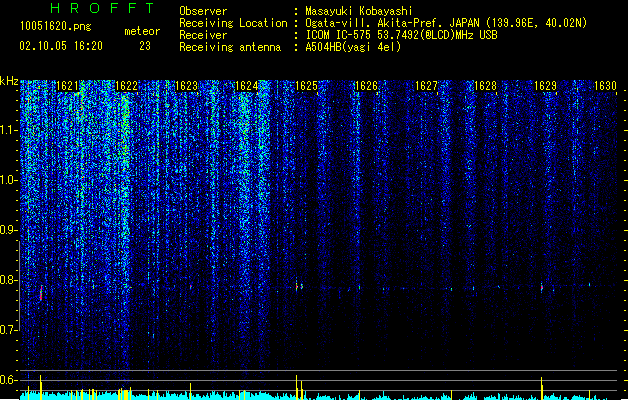Click the 1624 time marker
The image size is (629, 400).
[x=246, y=86]
